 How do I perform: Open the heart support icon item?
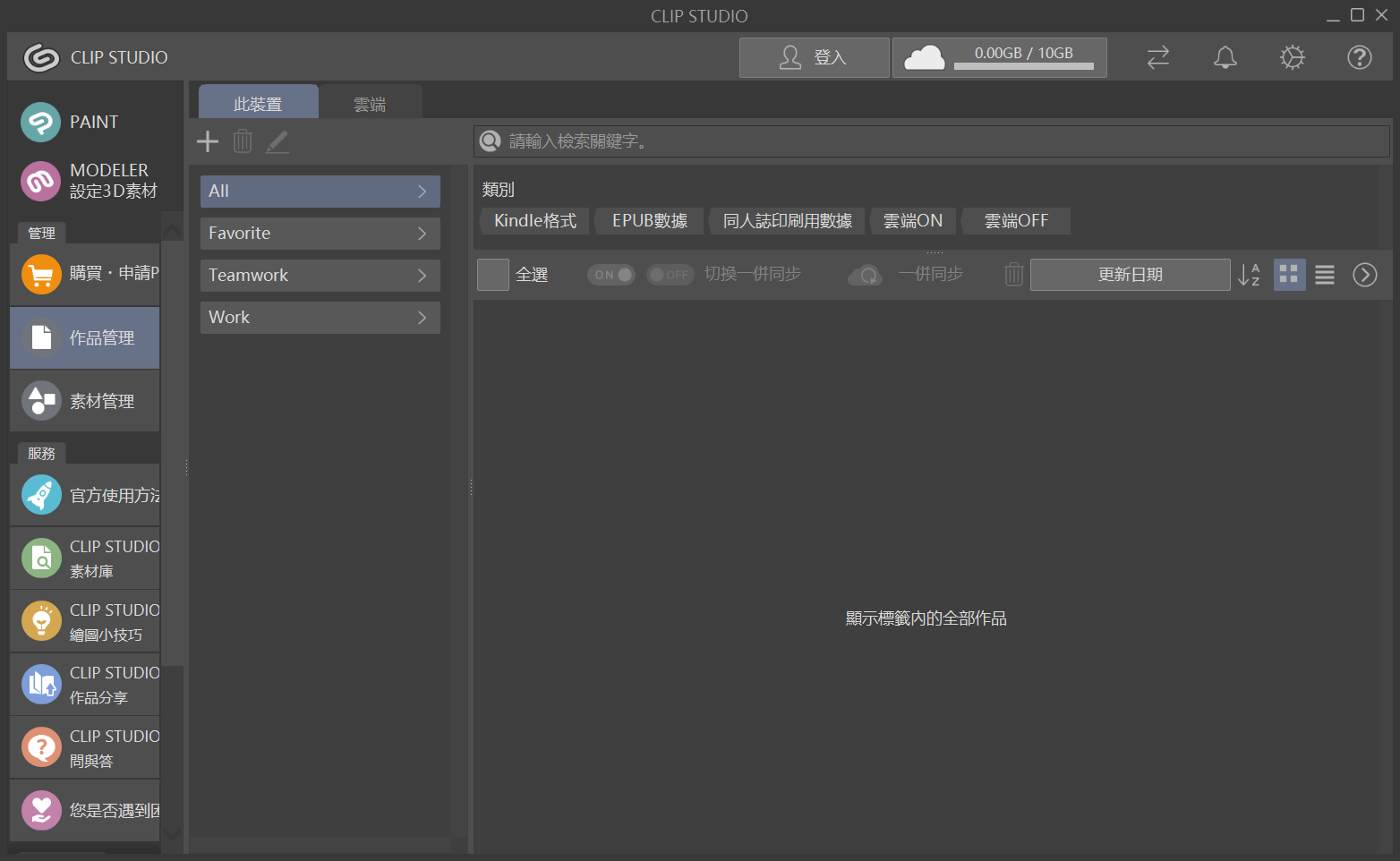pos(41,811)
